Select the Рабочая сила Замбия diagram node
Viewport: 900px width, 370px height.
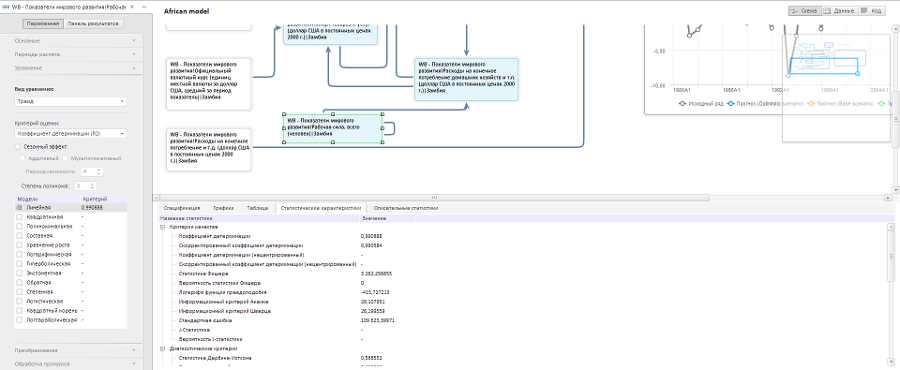333,128
